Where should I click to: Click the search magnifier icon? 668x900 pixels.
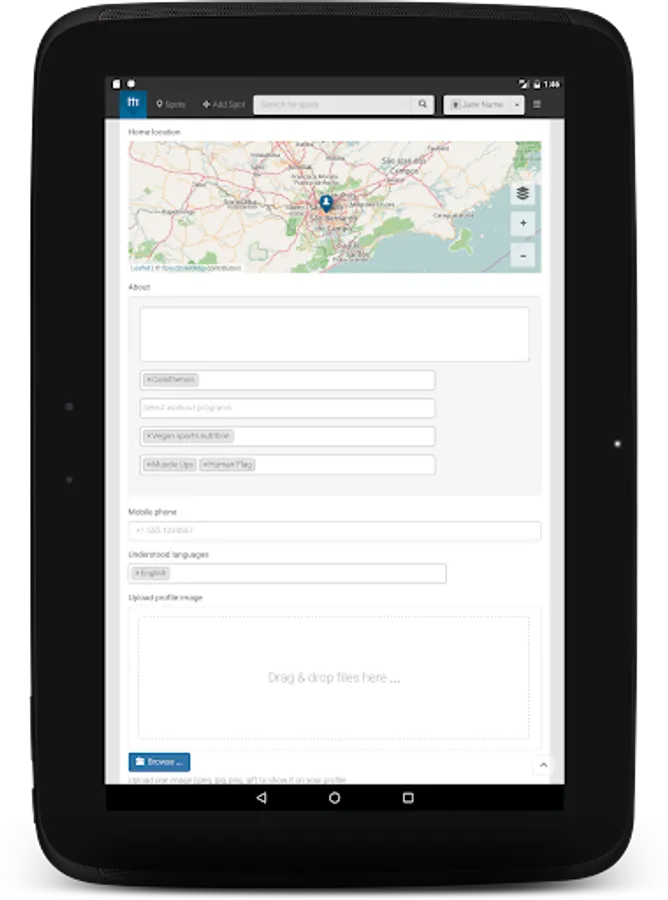click(423, 104)
